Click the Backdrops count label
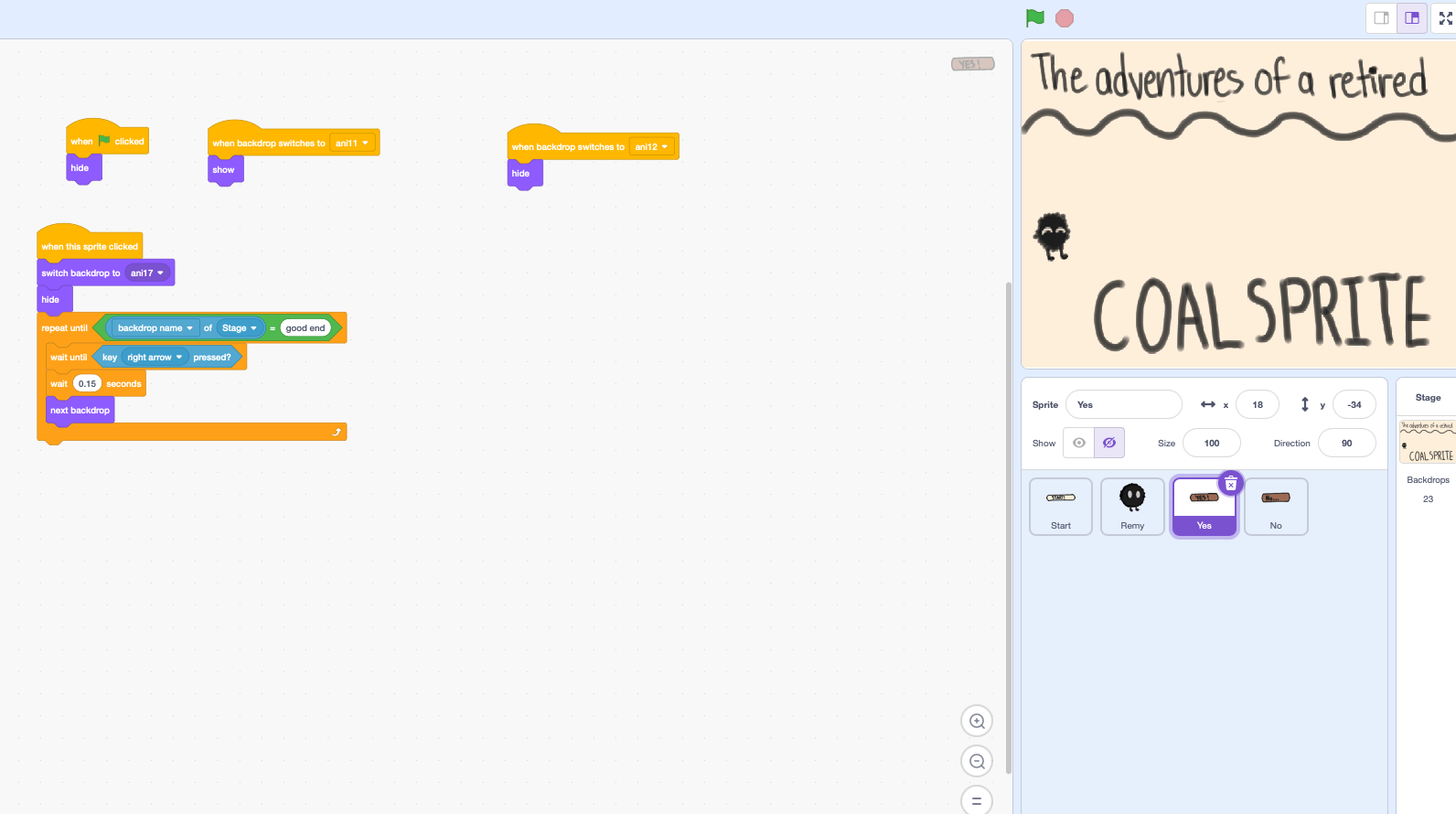Screen dimensions: 1456x814 coord(1428,479)
